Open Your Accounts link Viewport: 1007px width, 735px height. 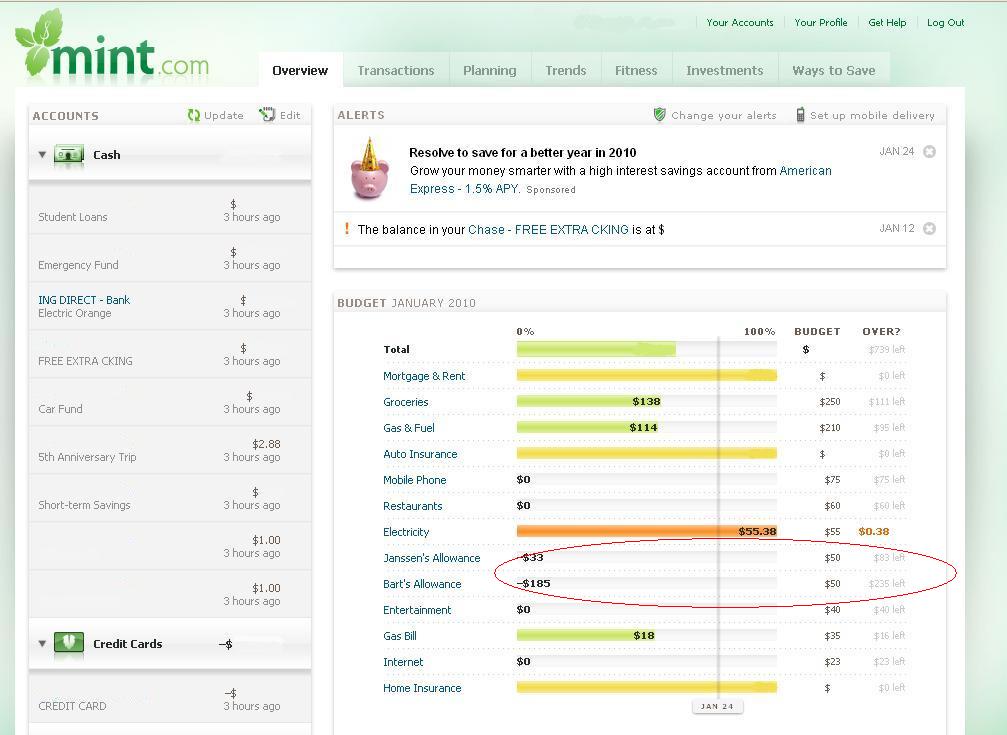(740, 22)
